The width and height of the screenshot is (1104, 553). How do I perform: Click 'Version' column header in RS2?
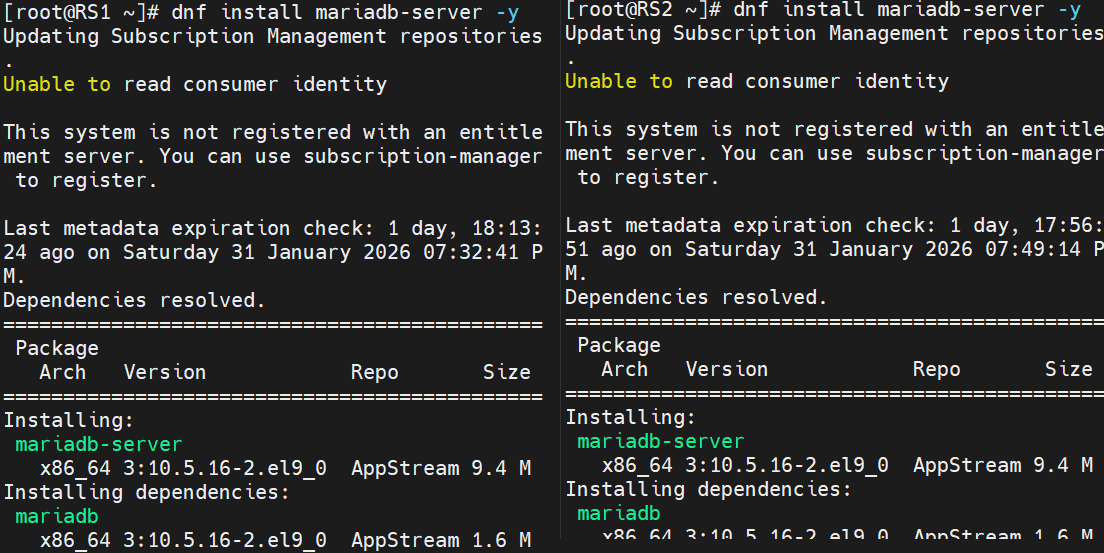(727, 368)
